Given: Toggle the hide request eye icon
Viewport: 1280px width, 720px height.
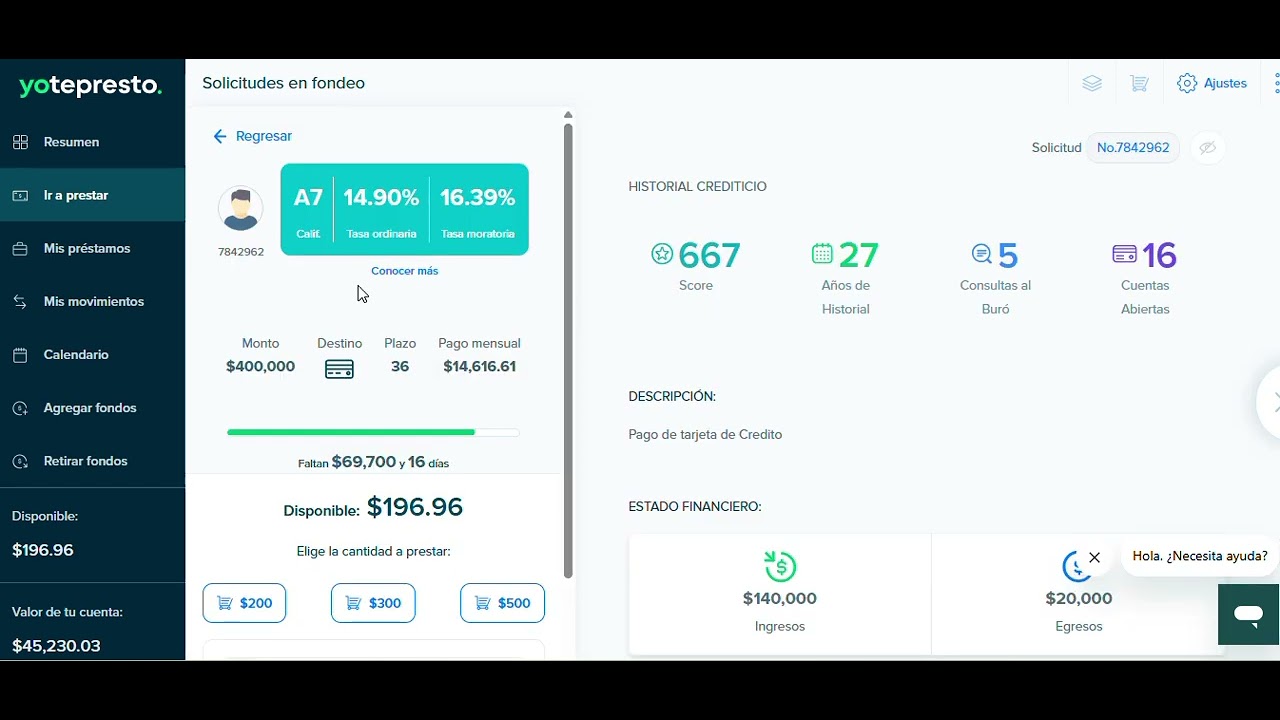Looking at the screenshot, I should [x=1208, y=148].
